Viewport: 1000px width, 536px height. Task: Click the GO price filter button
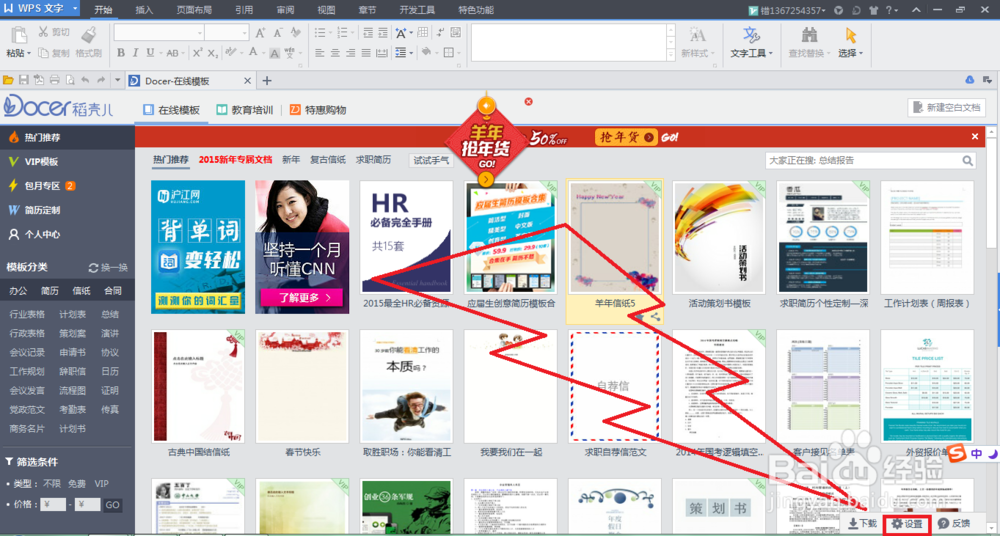click(x=112, y=505)
